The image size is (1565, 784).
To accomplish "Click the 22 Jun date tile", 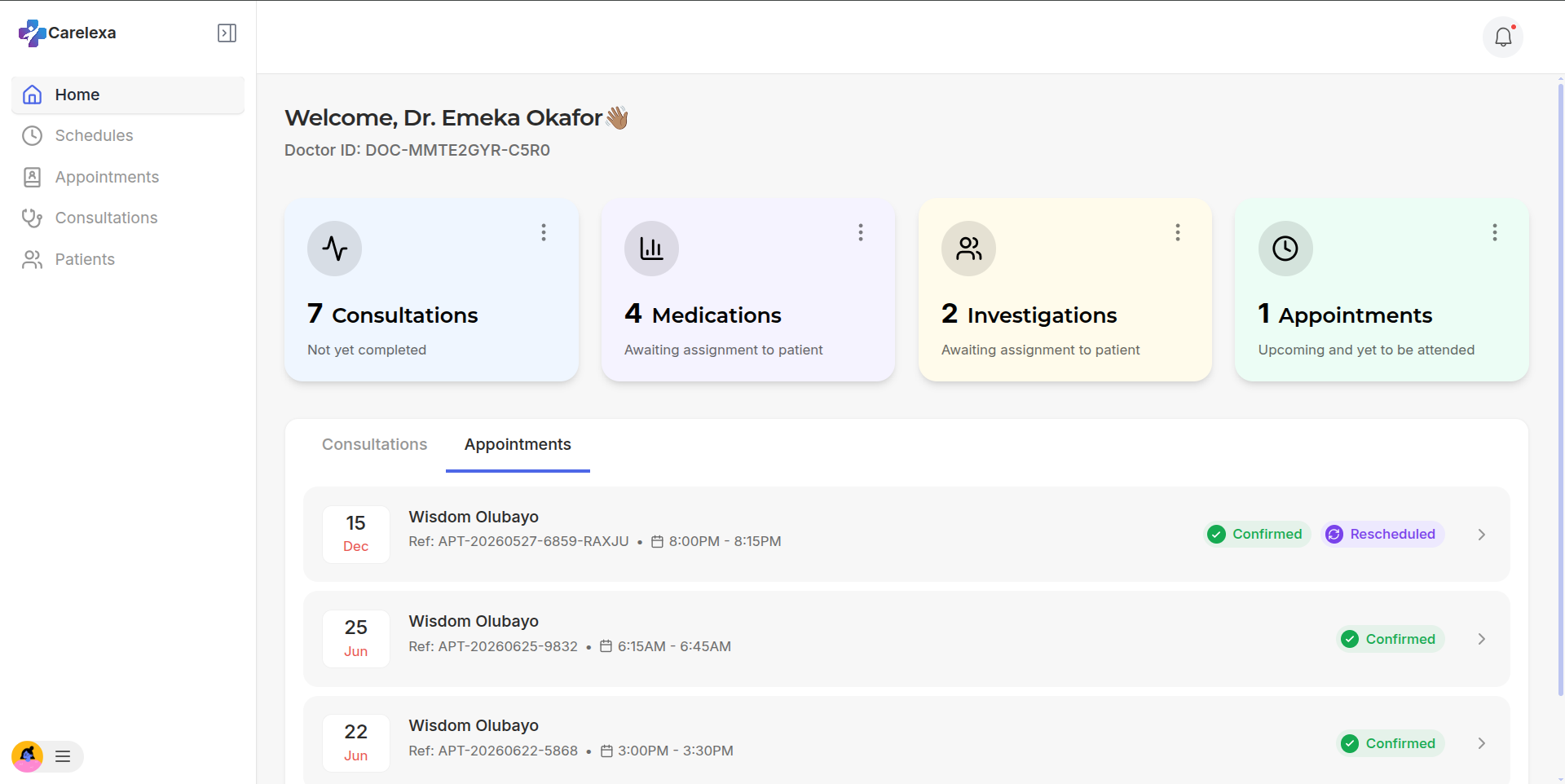I will [356, 743].
